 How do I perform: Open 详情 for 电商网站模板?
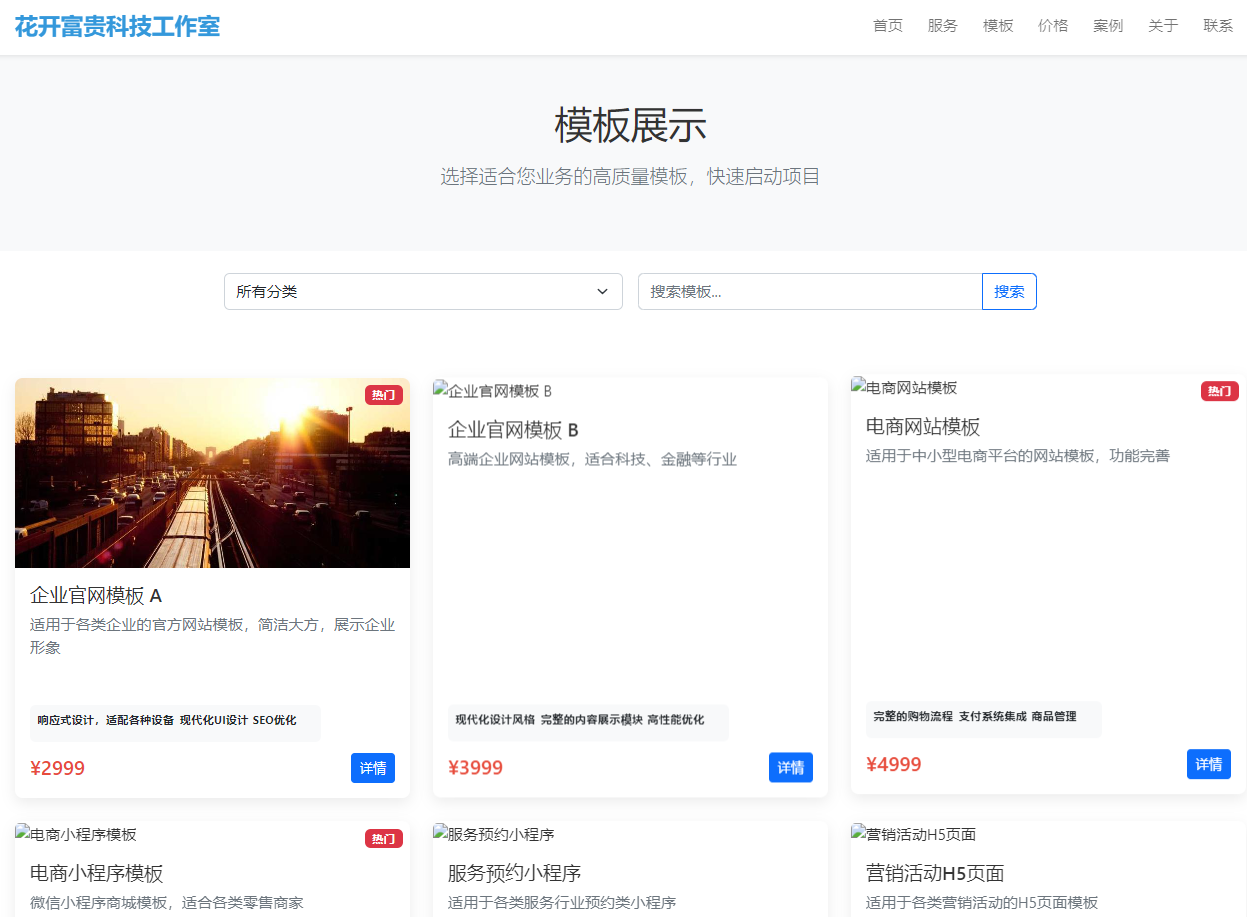(1208, 763)
